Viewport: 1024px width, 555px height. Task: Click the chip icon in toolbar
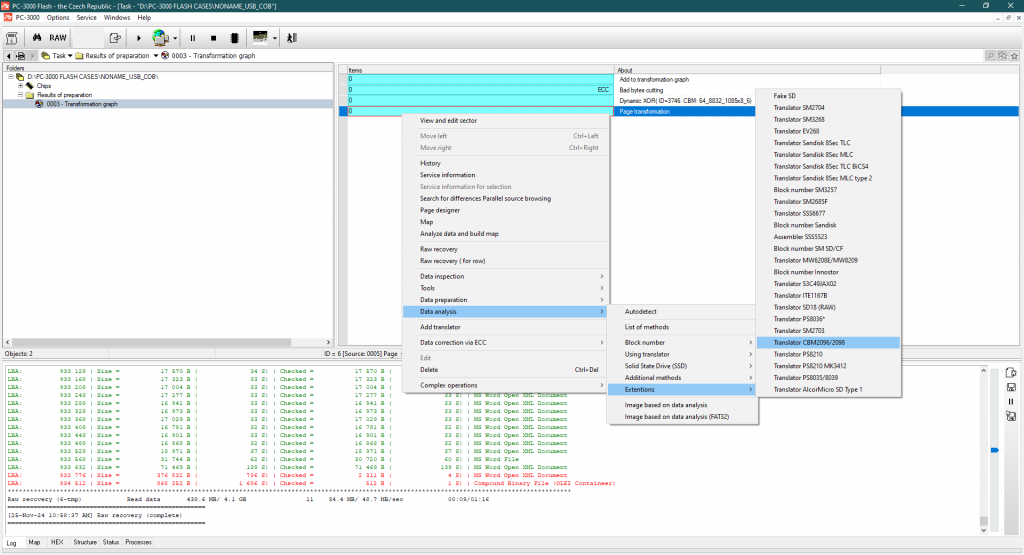[234, 37]
